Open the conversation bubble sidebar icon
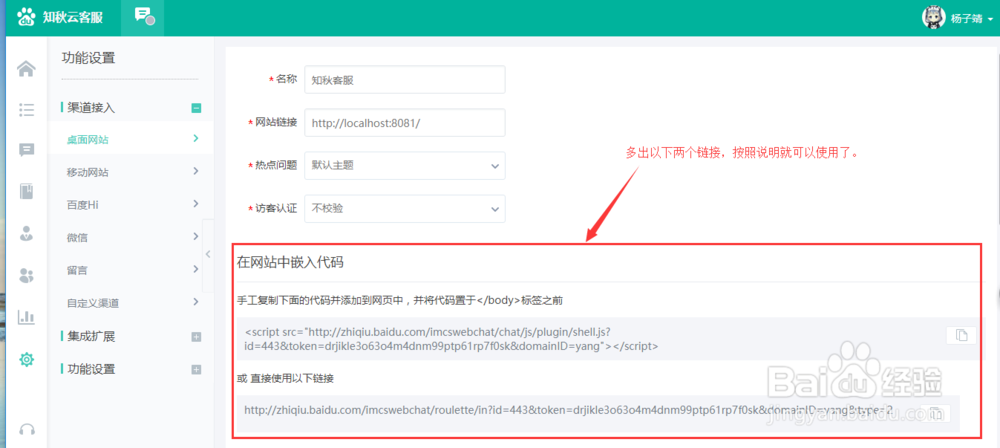The width and height of the screenshot is (1000, 448). click(x=26, y=150)
